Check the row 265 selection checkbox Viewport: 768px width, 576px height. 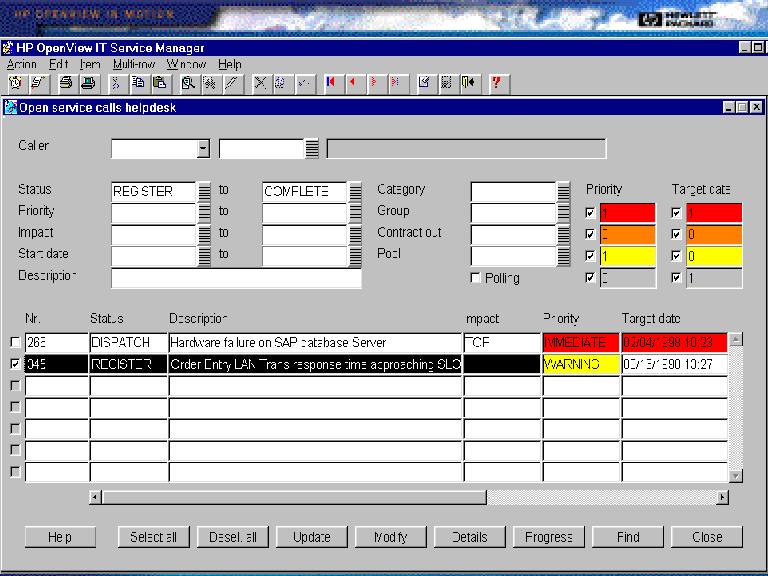tap(14, 343)
